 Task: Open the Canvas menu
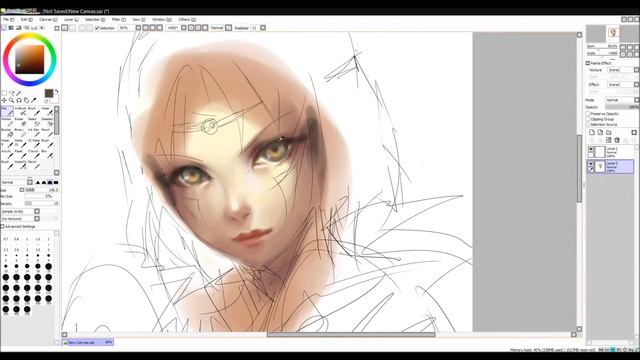click(x=48, y=20)
